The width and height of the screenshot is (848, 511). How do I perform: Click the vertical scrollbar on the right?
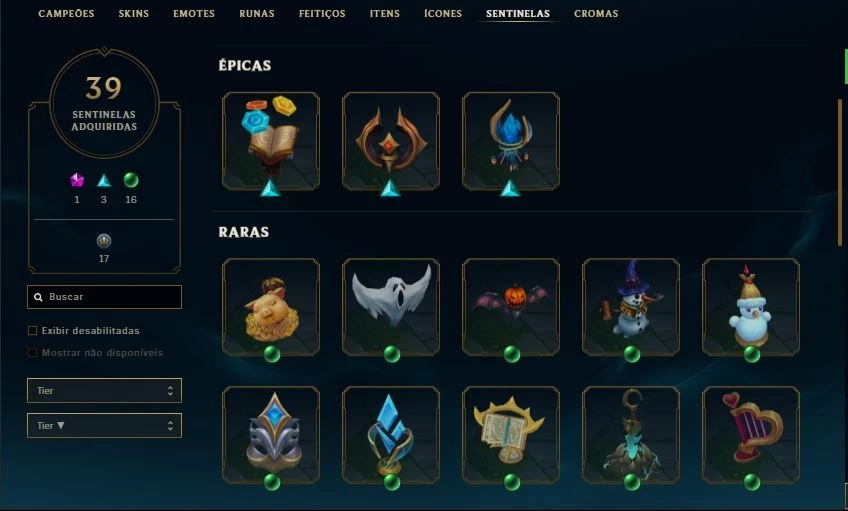coord(840,172)
